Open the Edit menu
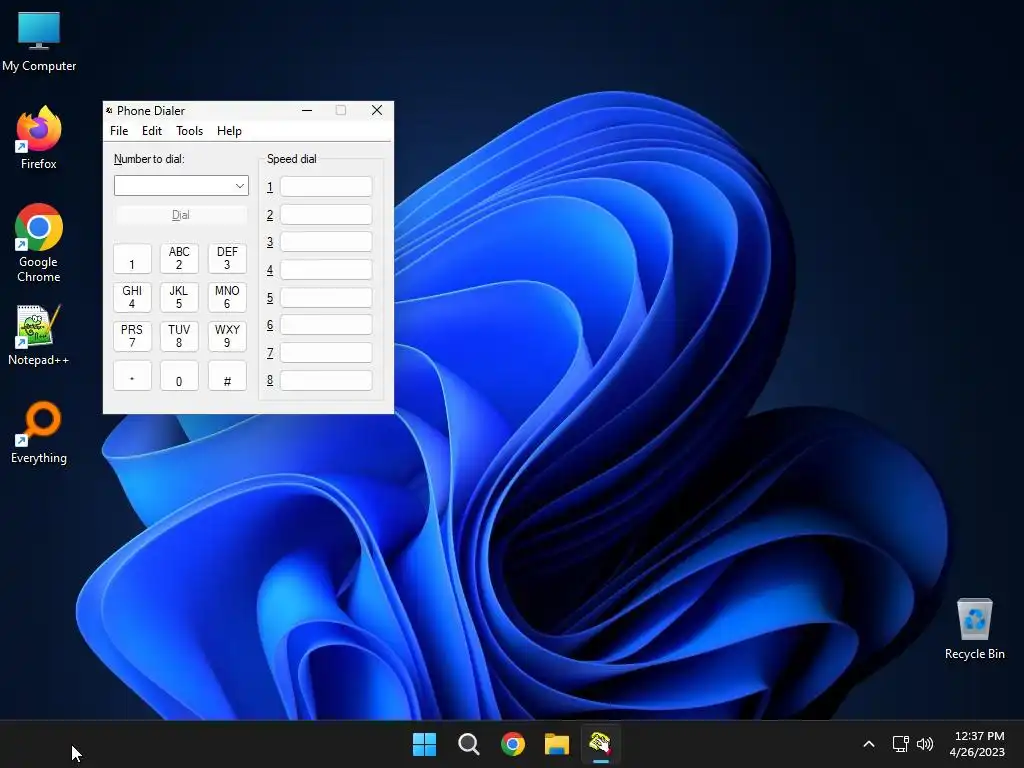The image size is (1024, 768). [152, 131]
